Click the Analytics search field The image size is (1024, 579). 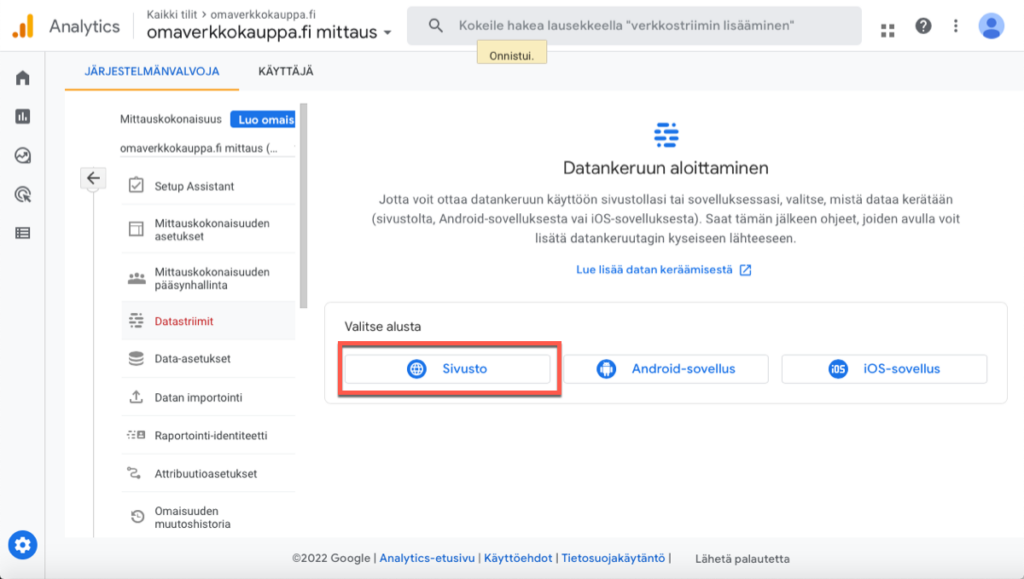point(633,26)
